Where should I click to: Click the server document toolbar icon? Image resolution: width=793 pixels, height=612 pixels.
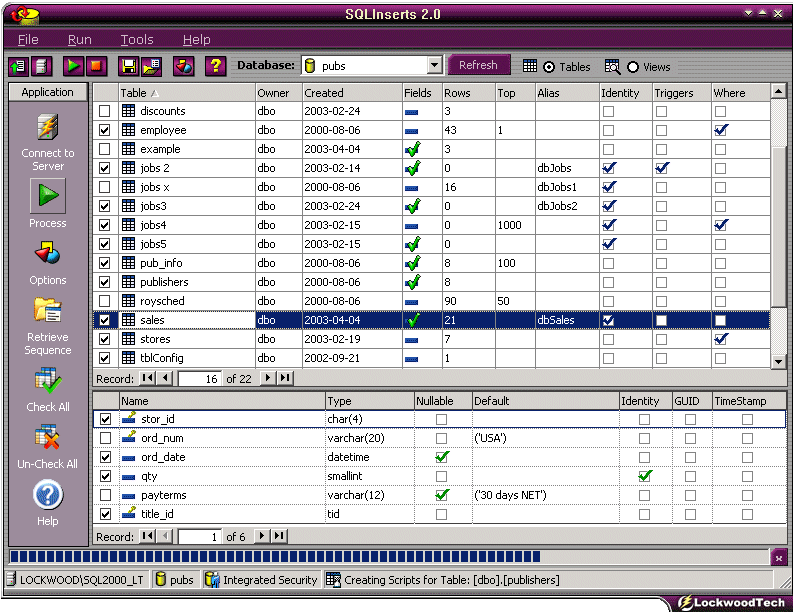(x=42, y=66)
